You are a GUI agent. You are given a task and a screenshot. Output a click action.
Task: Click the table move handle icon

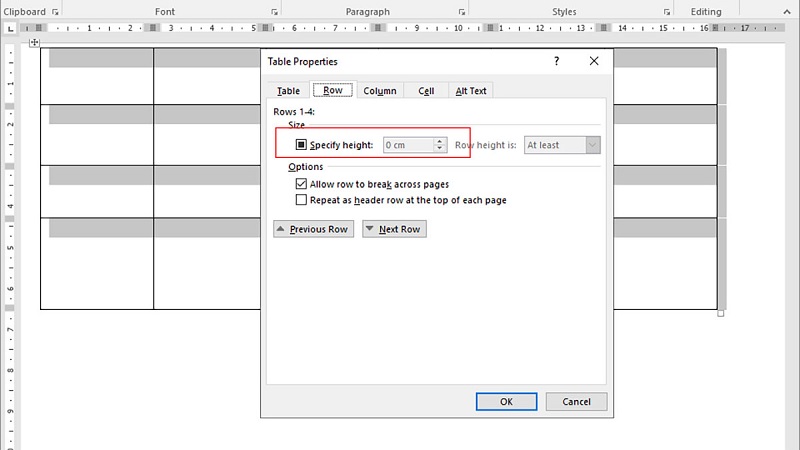[x=34, y=42]
